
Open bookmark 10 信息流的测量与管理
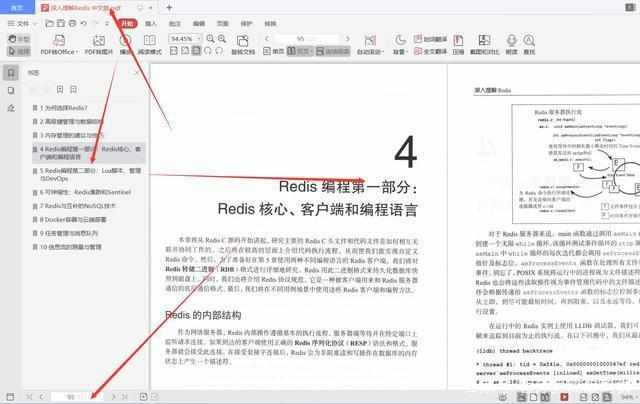coord(67,247)
